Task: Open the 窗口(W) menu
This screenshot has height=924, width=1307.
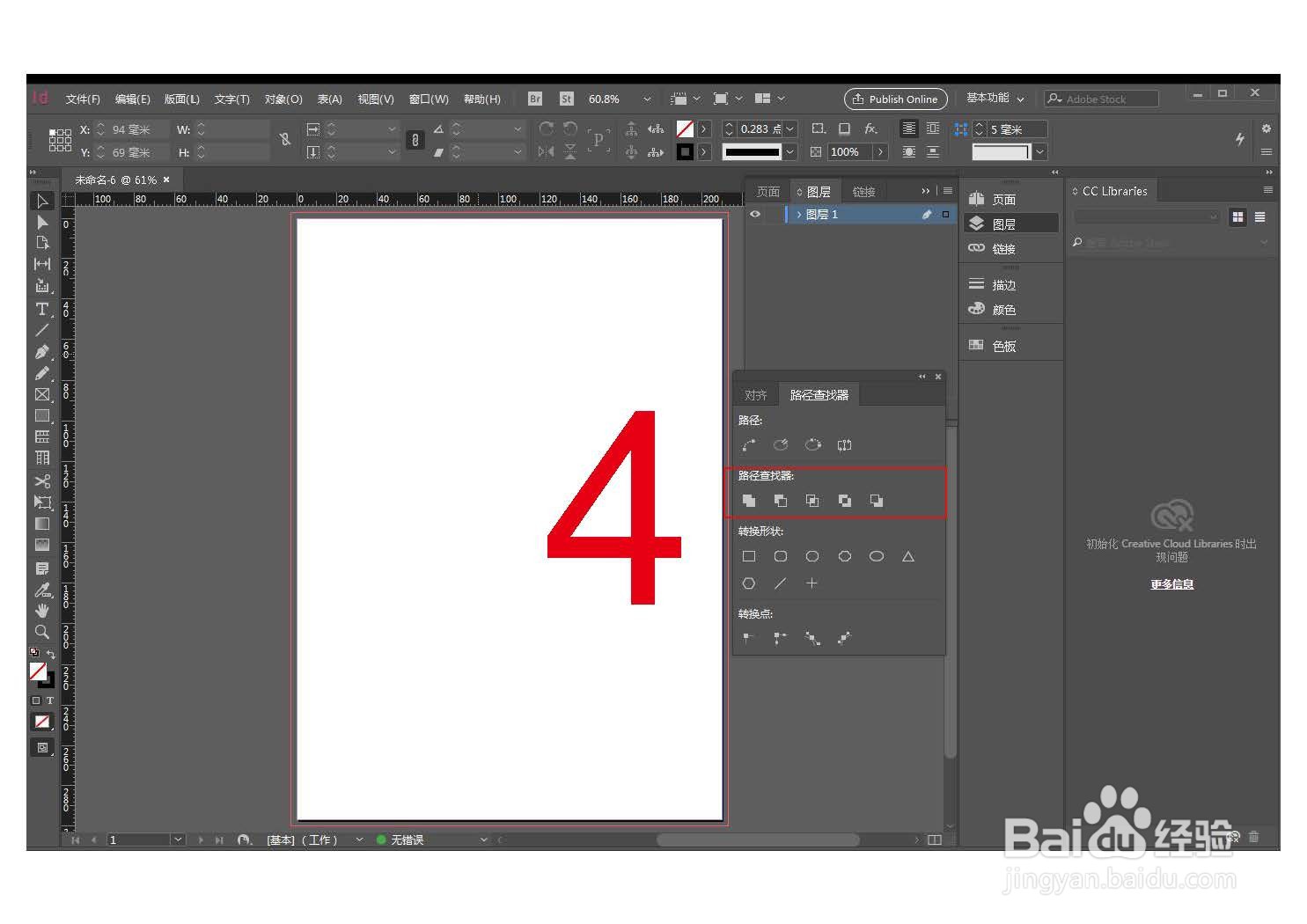Action: [429, 99]
